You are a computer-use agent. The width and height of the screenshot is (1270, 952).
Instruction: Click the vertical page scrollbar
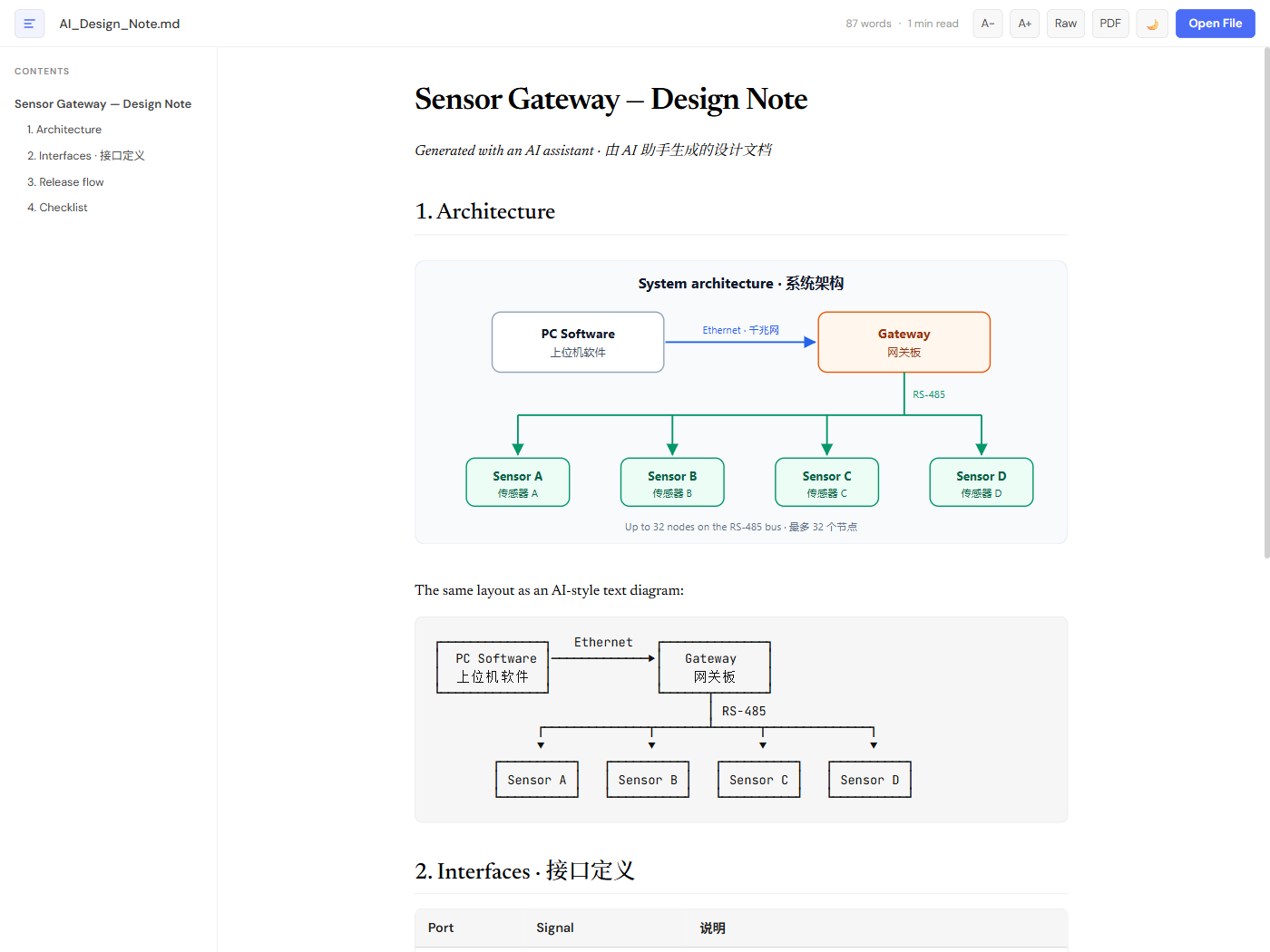[x=1266, y=304]
